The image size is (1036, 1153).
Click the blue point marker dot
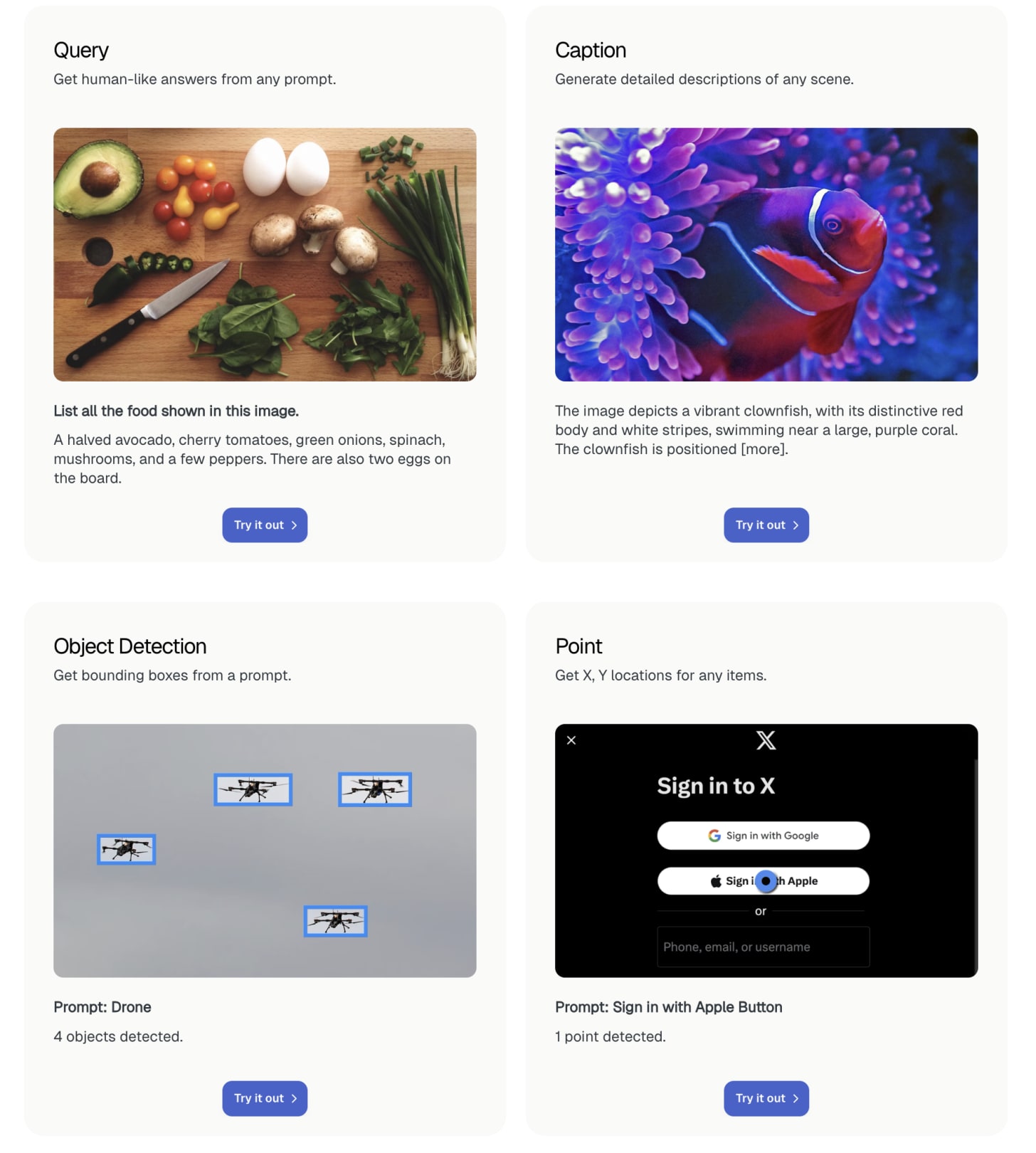pos(766,881)
